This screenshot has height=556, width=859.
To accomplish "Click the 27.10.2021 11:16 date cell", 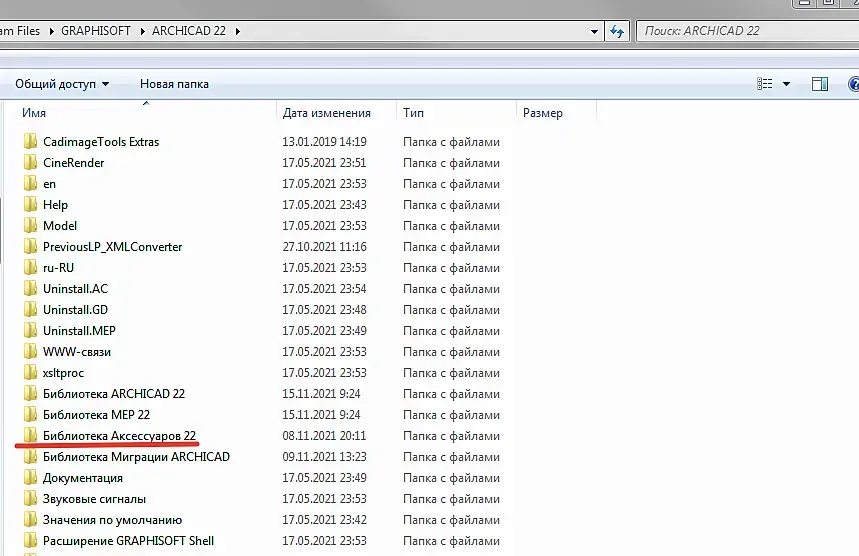I will [324, 247].
